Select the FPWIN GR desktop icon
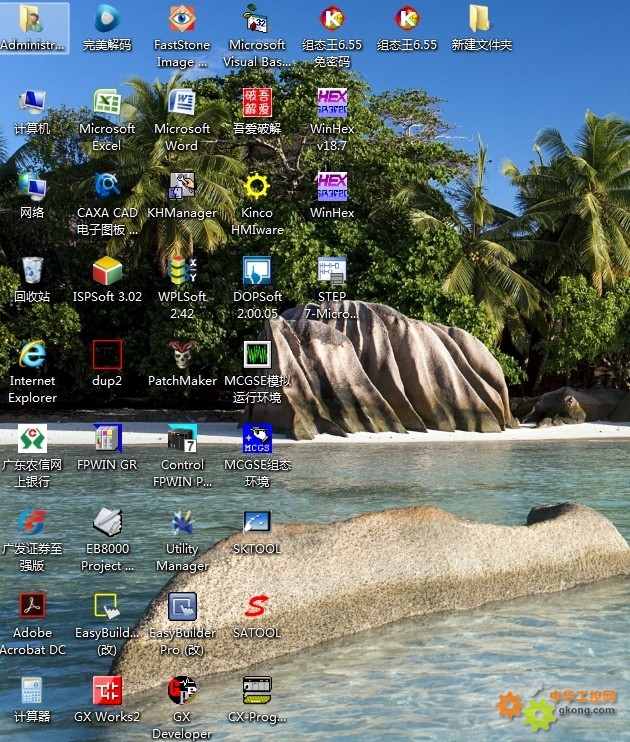The height and width of the screenshot is (742, 630). click(x=107, y=439)
